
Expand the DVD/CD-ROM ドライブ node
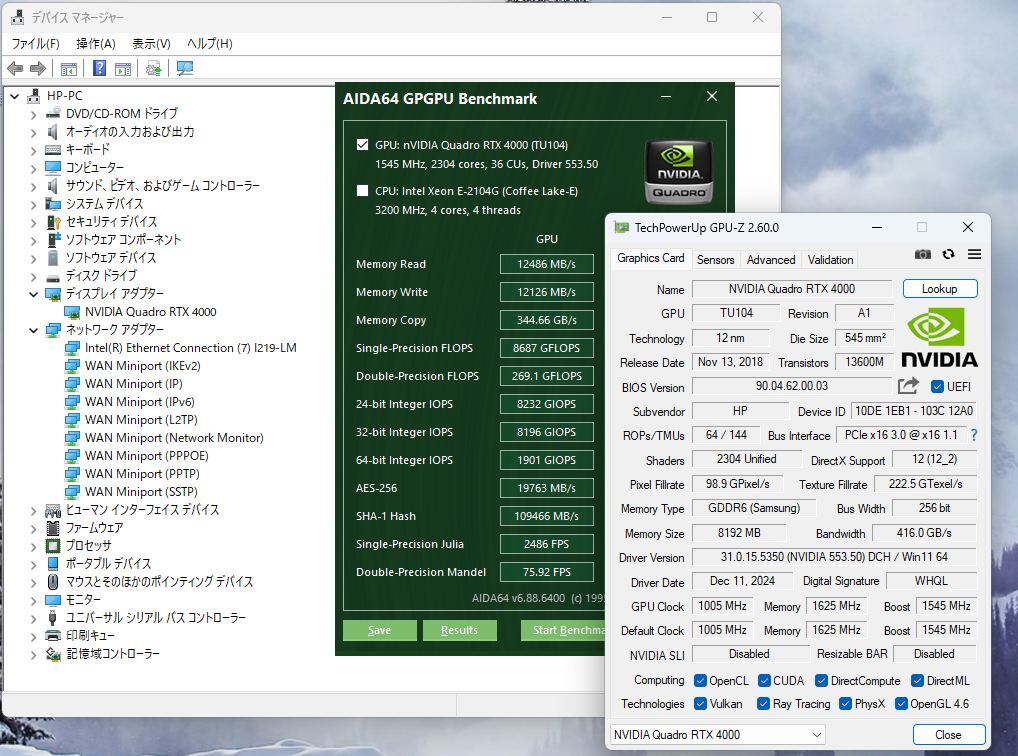pyautogui.click(x=33, y=114)
